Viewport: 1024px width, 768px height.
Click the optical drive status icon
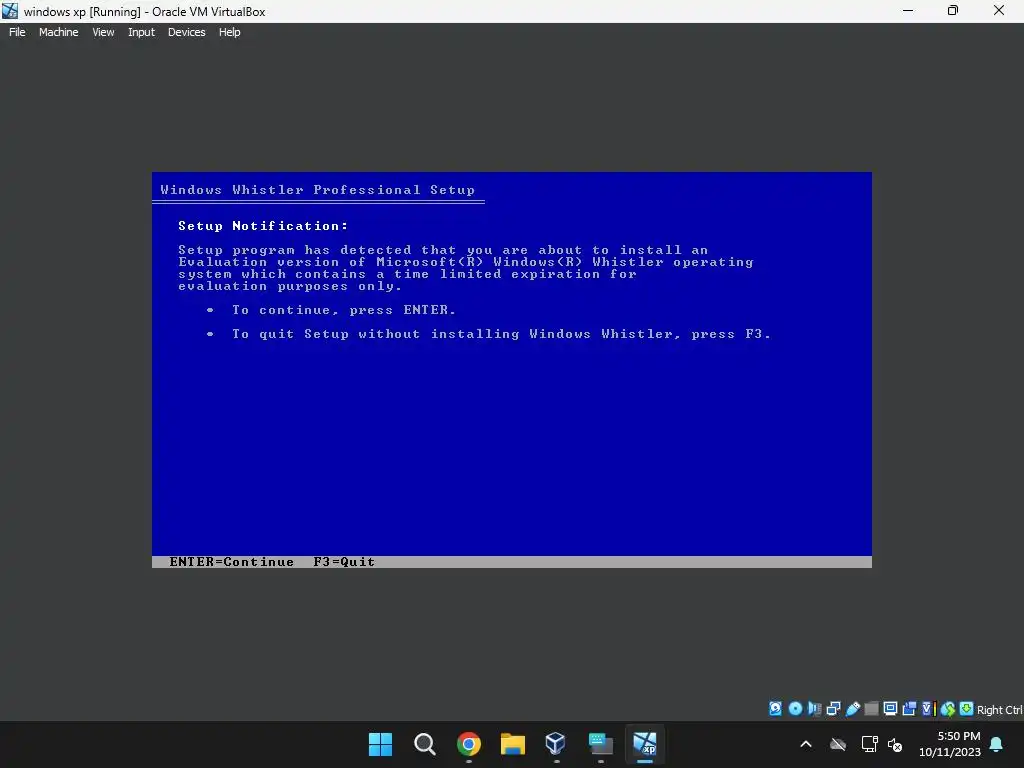tap(795, 709)
